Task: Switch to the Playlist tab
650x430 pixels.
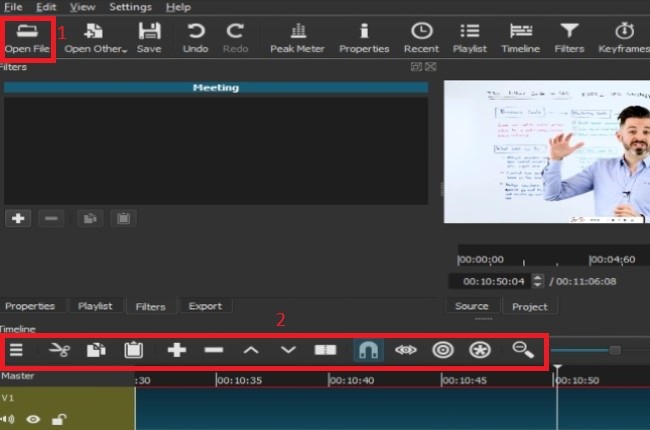Action: pos(95,306)
